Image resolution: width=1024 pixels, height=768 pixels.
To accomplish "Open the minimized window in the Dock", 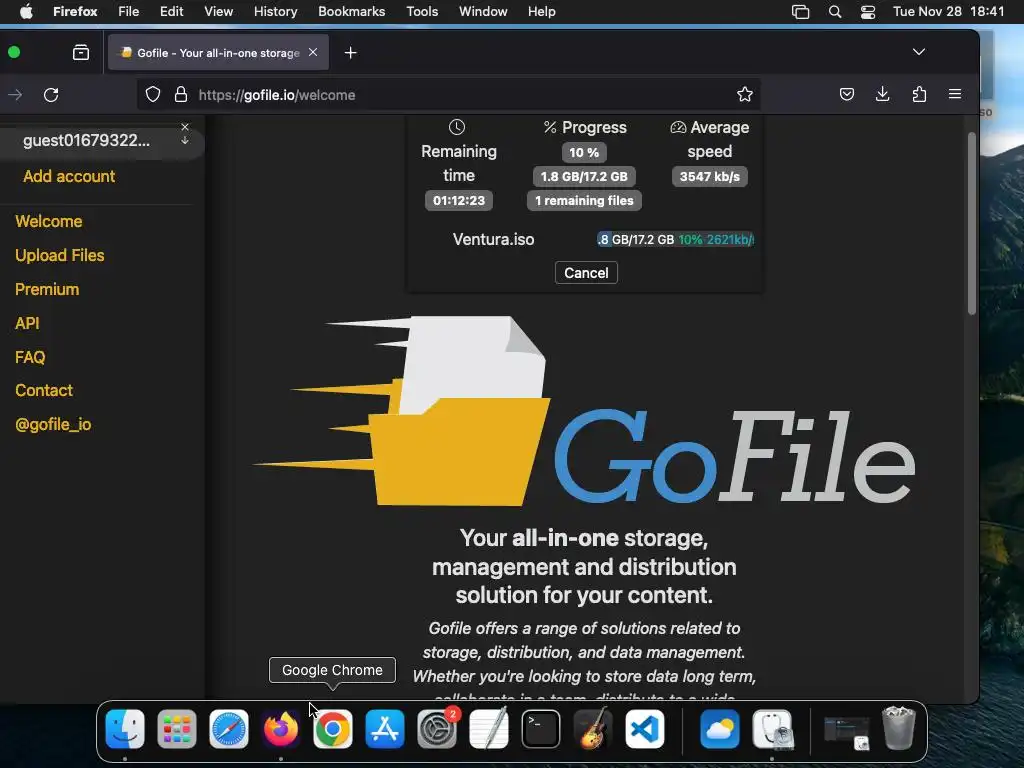I will click(x=846, y=731).
